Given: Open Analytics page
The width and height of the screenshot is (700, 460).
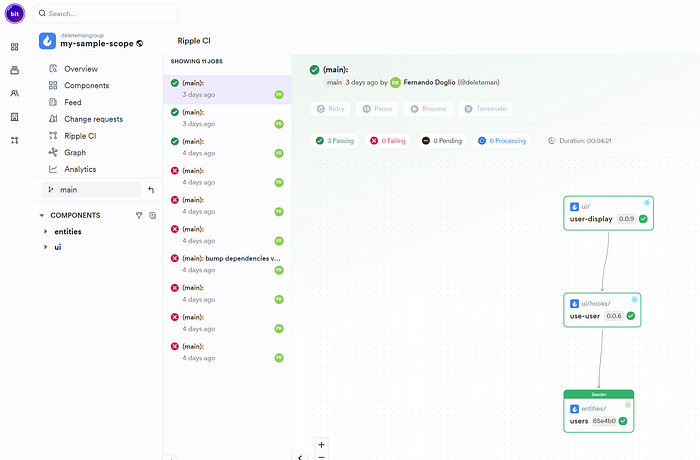Looking at the screenshot, I should pos(80,169).
